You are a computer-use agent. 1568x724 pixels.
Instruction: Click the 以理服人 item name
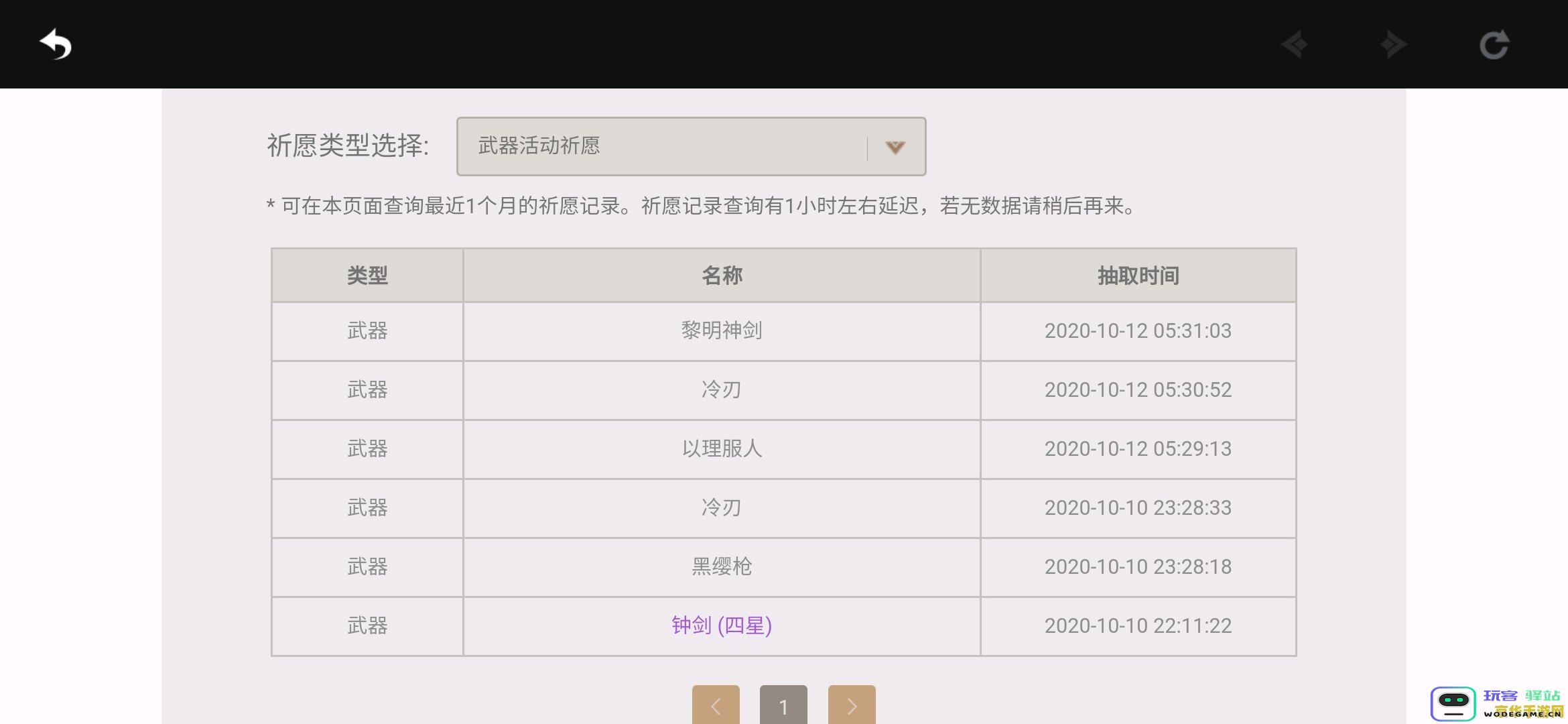click(x=722, y=448)
